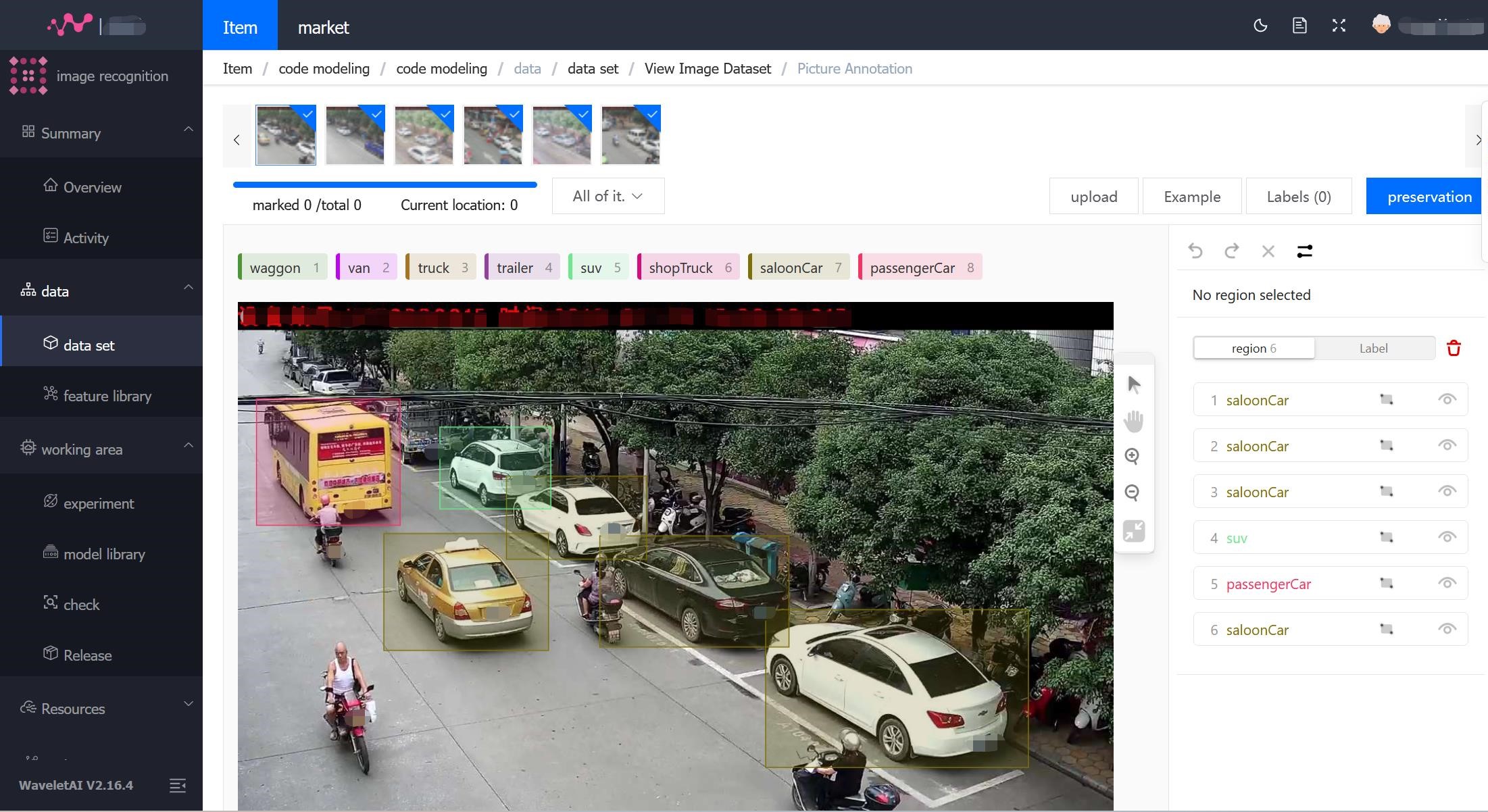Hide region 5 passengerCar with eye icon
Screen dimensions: 1488x812
click(1446, 583)
